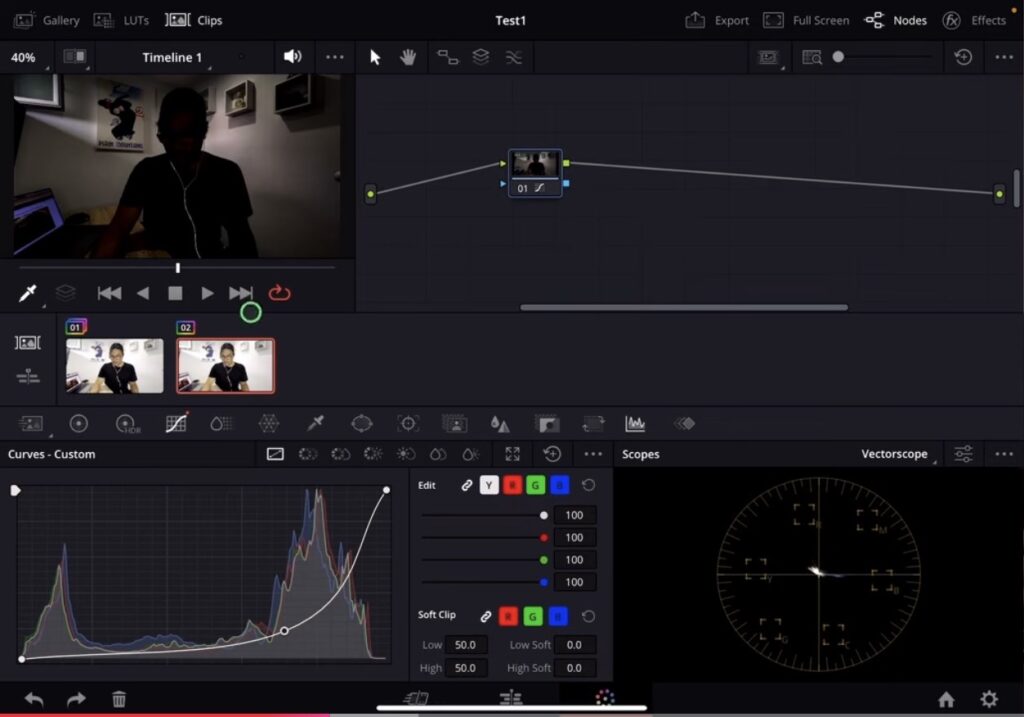
Task: Open the Curves palette icon
Action: coord(176,423)
